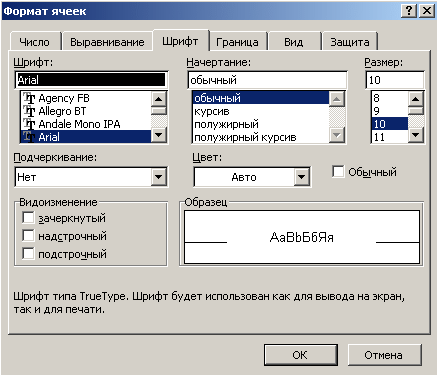The image size is (437, 375).
Task: Click font list scroll up arrow
Action: (x=159, y=99)
